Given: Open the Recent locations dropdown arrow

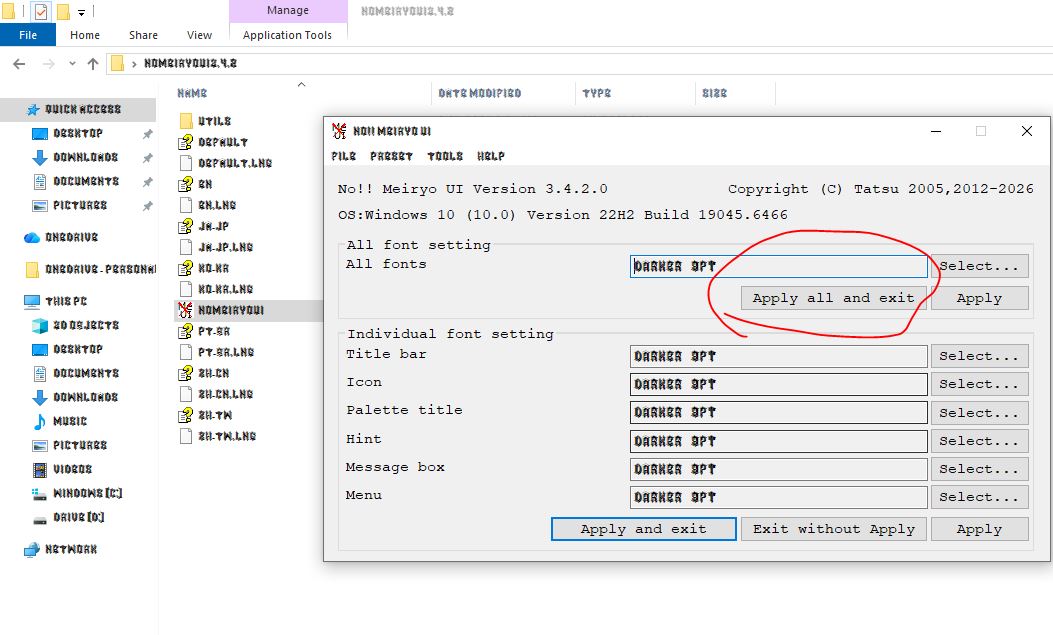Looking at the screenshot, I should (72, 64).
